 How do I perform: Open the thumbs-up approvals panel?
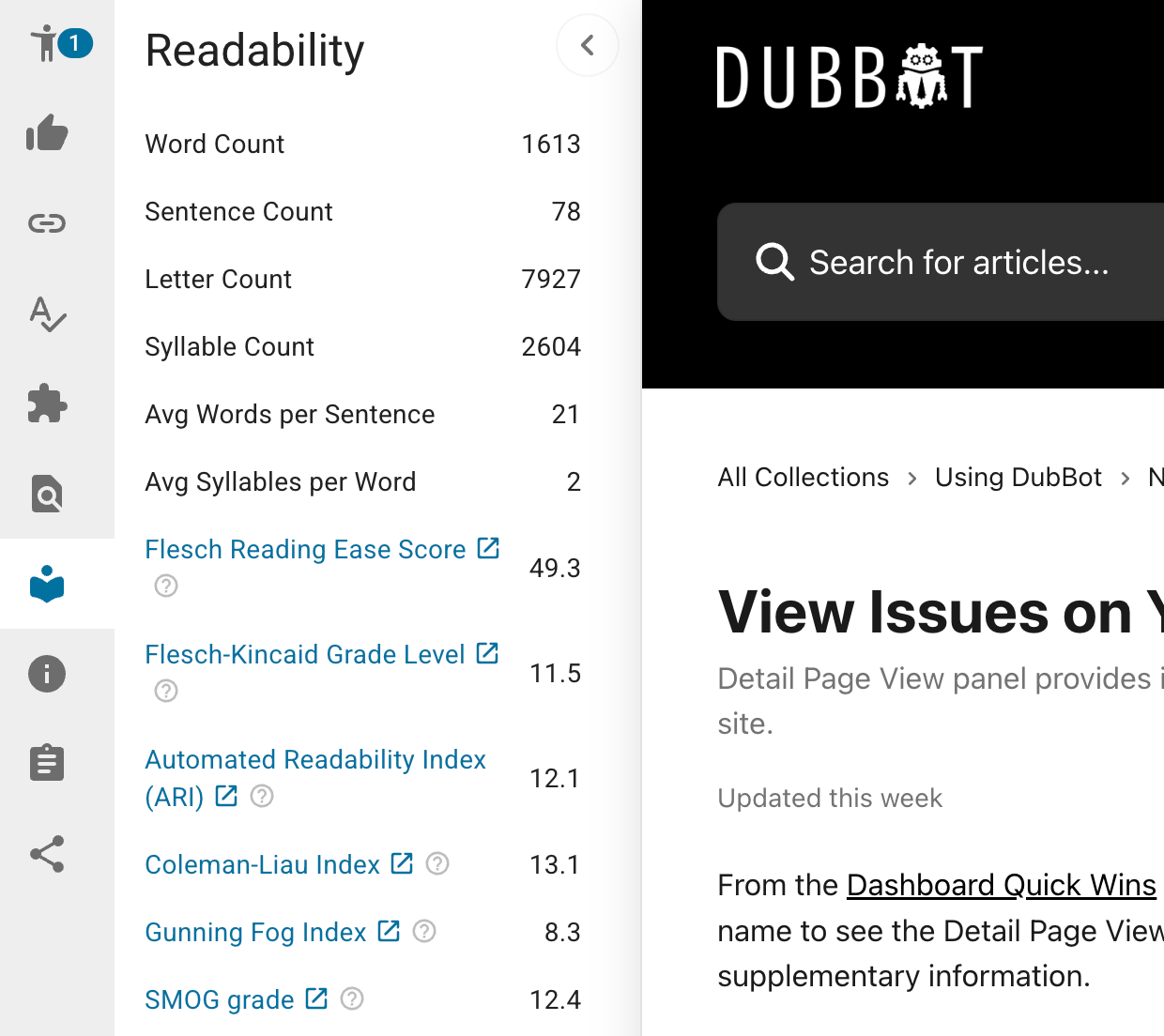pos(47,133)
